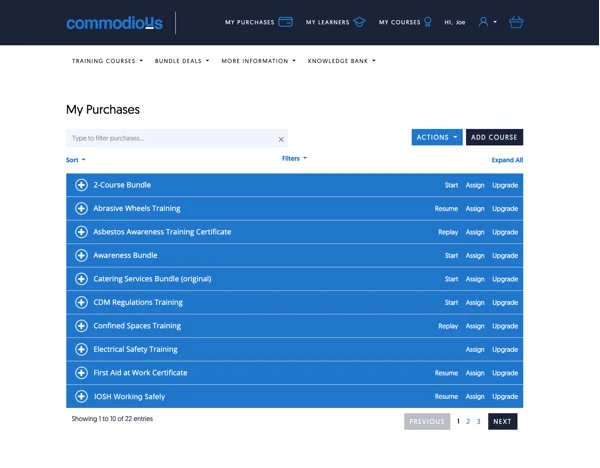This screenshot has height=468, width=600.
Task: Expand the Abrasive Wheels Training plus icon
Action: [x=82, y=209]
